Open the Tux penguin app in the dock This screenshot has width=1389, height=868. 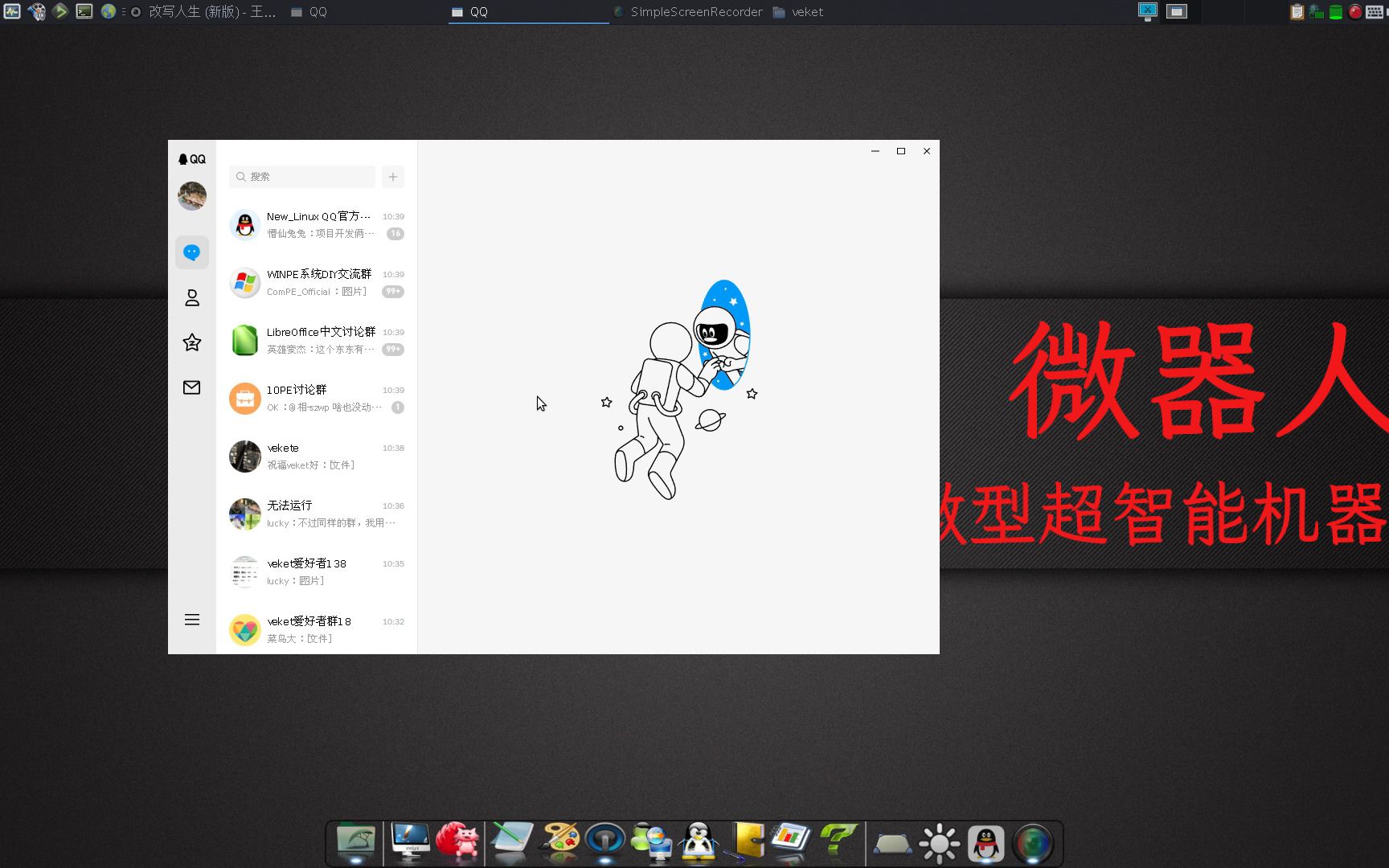(x=699, y=842)
